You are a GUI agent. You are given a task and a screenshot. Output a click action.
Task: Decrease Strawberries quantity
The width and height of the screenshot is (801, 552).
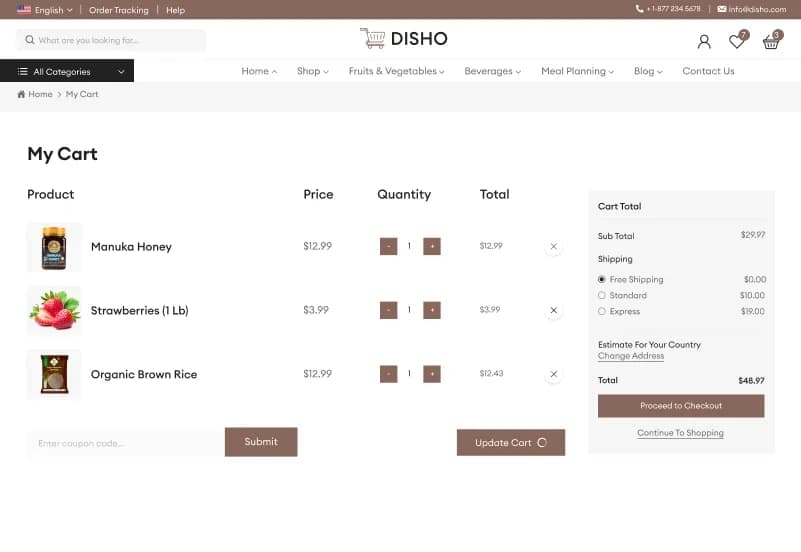(x=388, y=310)
